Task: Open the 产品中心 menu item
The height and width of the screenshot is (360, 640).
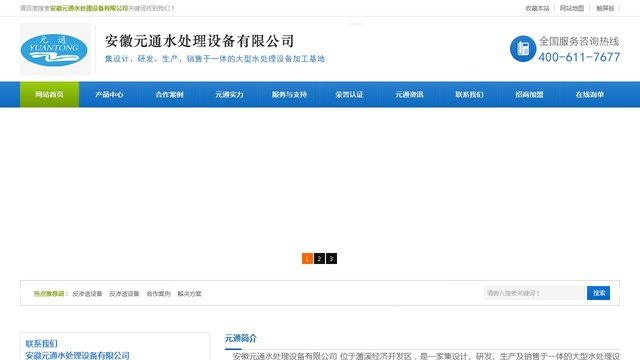Action: [109, 94]
